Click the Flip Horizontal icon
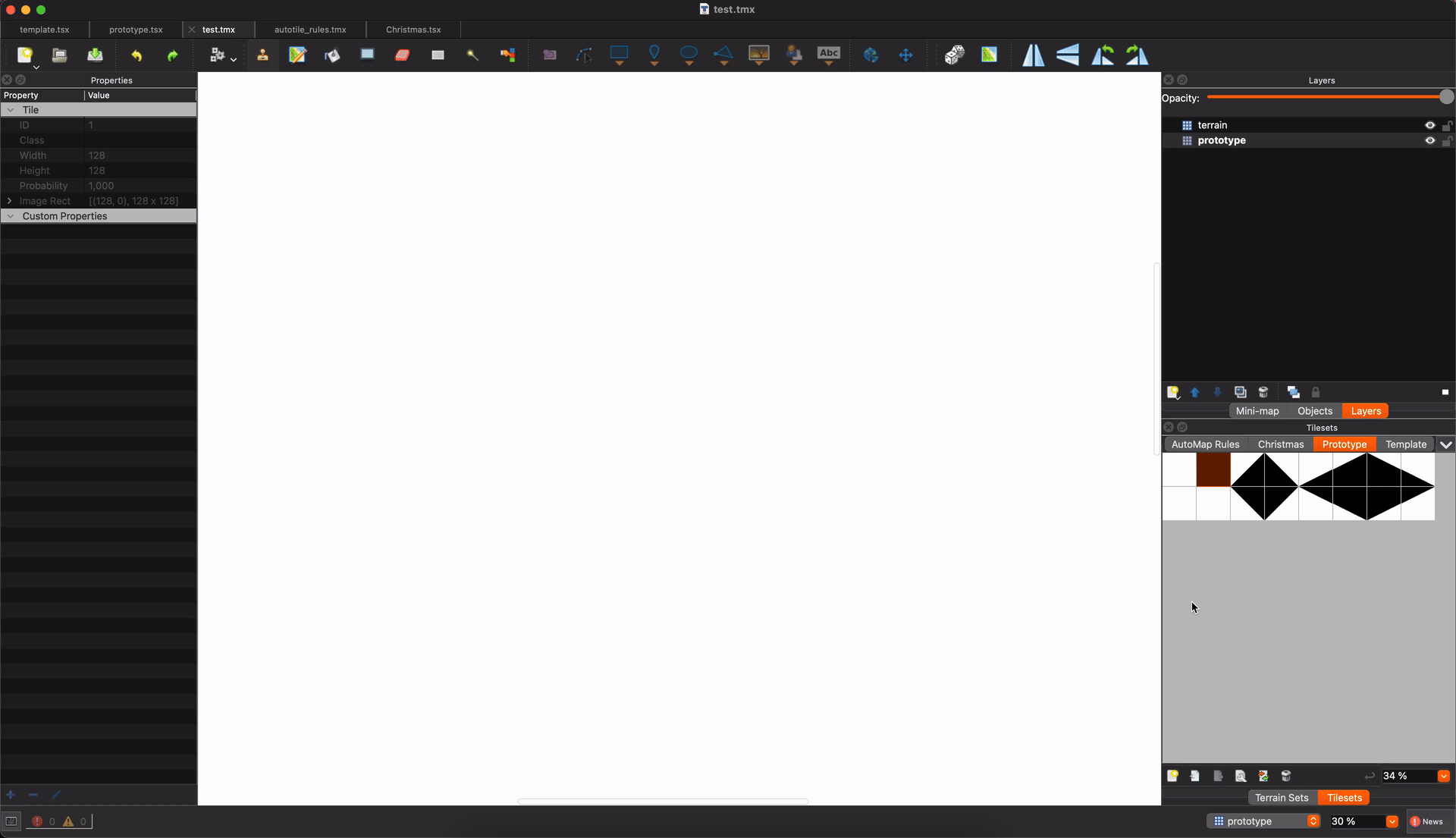The width and height of the screenshot is (1456, 838). (1033, 55)
